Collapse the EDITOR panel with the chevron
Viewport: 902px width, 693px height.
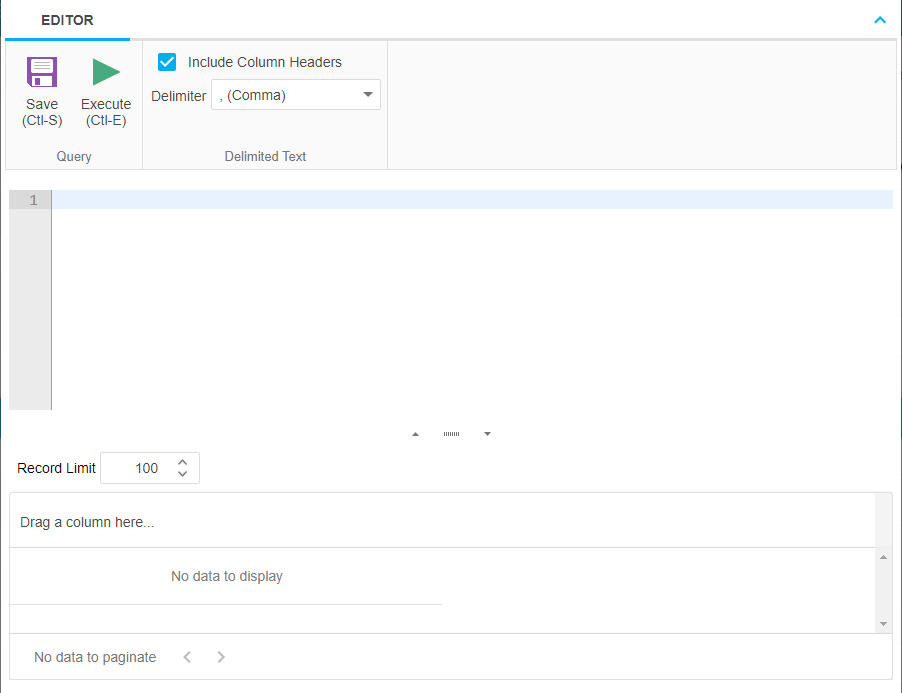pos(879,19)
